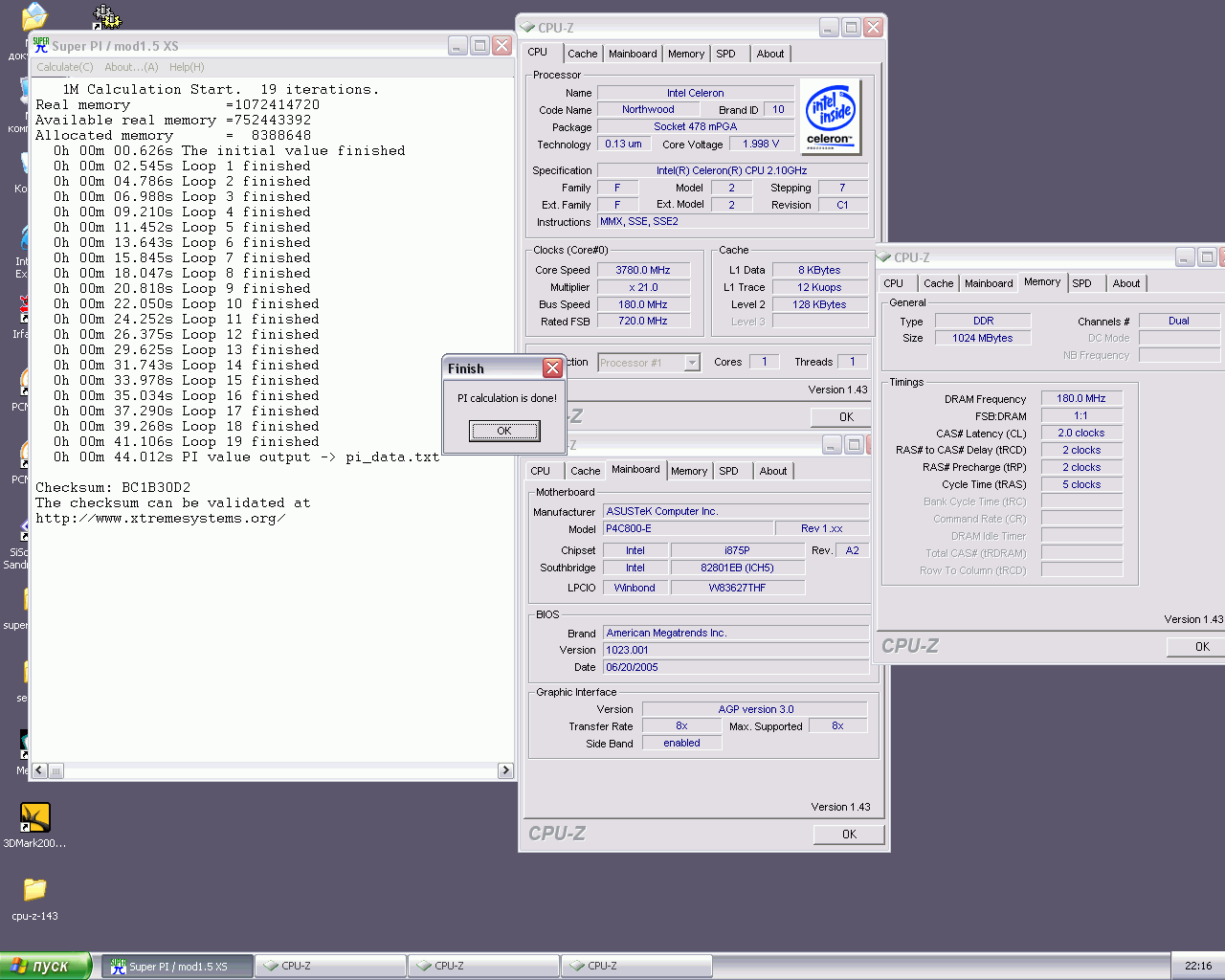Click the Core Voltage 1.998 V value

coord(762,144)
